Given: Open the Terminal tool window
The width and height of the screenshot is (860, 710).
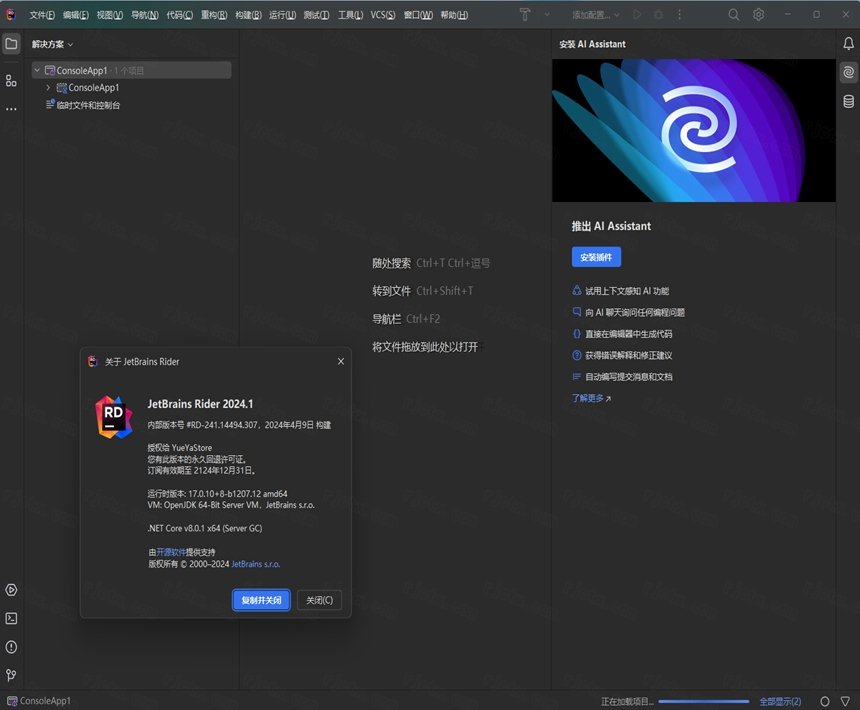Looking at the screenshot, I should tap(12, 618).
